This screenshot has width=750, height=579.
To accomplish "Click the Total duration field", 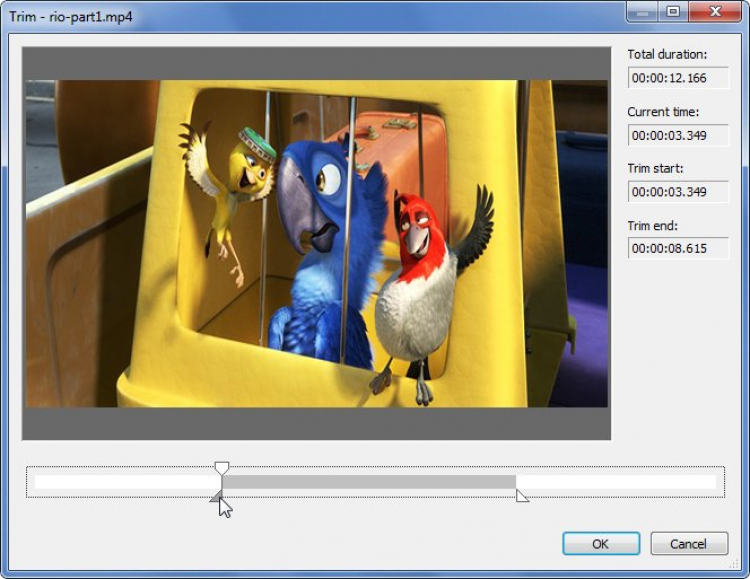I will [678, 78].
